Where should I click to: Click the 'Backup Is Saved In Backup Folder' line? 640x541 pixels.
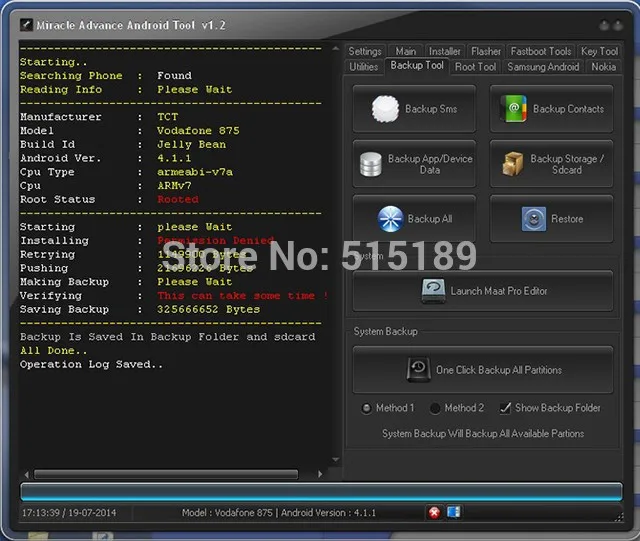tap(168, 337)
